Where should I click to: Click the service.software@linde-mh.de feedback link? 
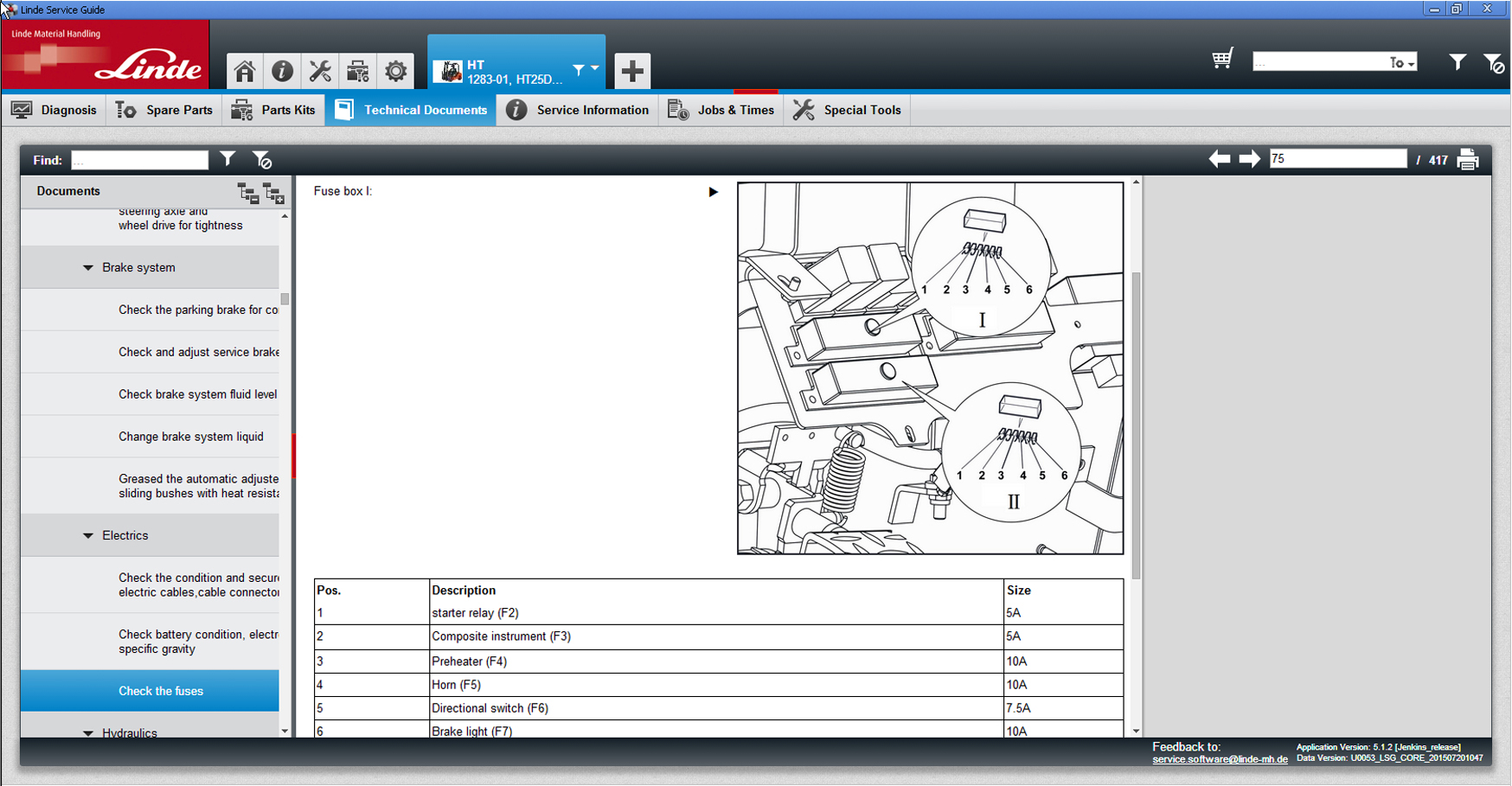tap(1220, 759)
